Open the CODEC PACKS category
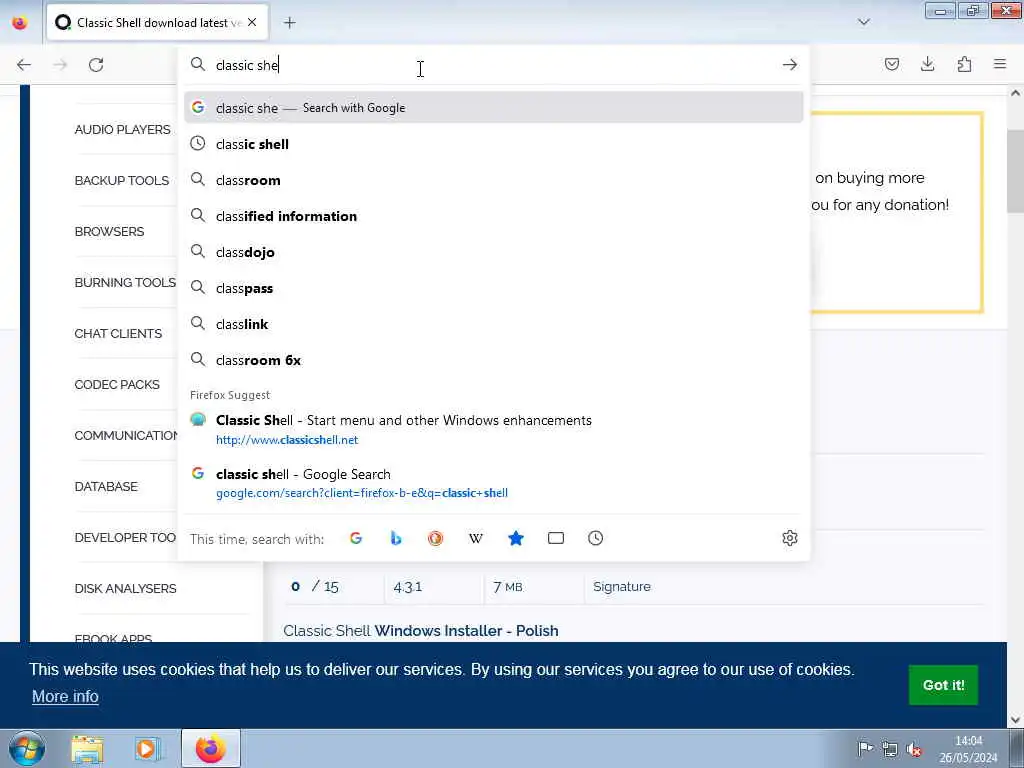1024x768 pixels. pyautogui.click(x=117, y=384)
